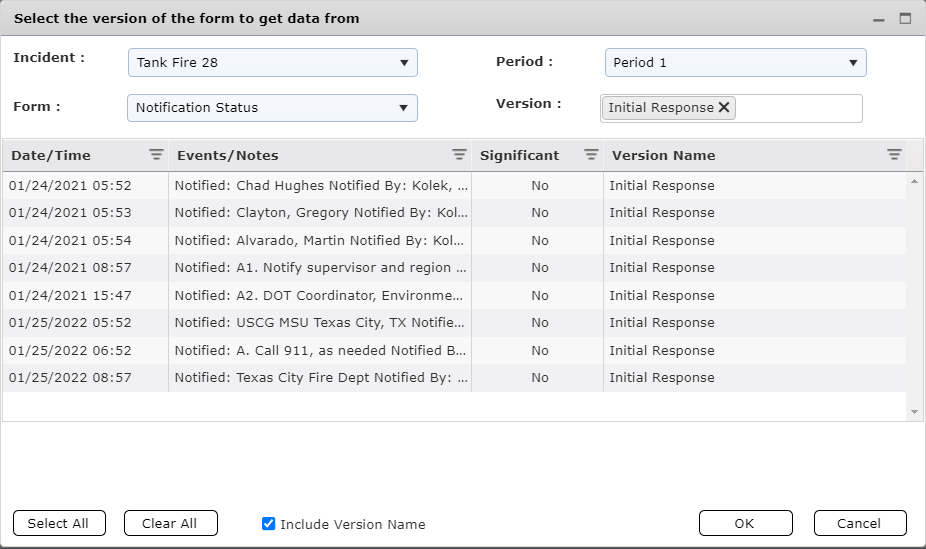Image resolution: width=926 pixels, height=549 pixels.
Task: Open the Incident dropdown showing Tank Fire 28
Action: (273, 63)
